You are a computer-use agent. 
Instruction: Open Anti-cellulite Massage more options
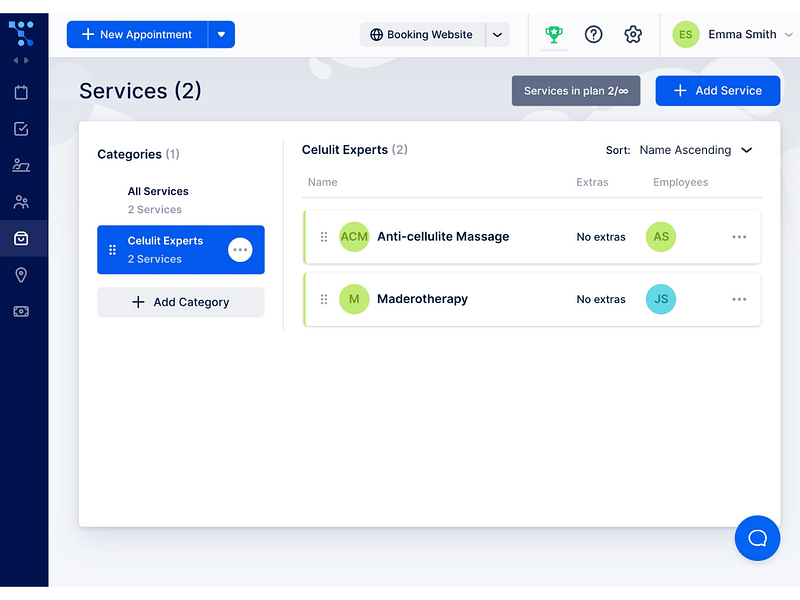tap(739, 237)
